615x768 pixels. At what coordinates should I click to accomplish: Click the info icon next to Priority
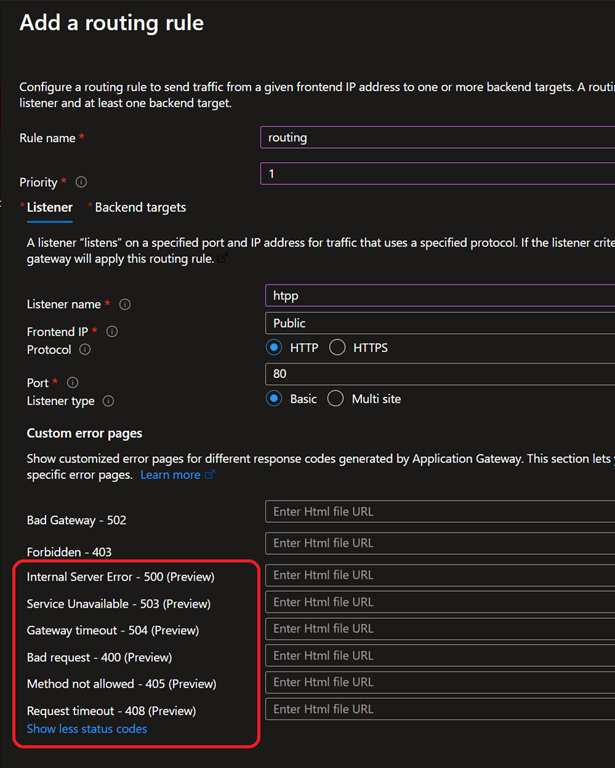(x=81, y=183)
